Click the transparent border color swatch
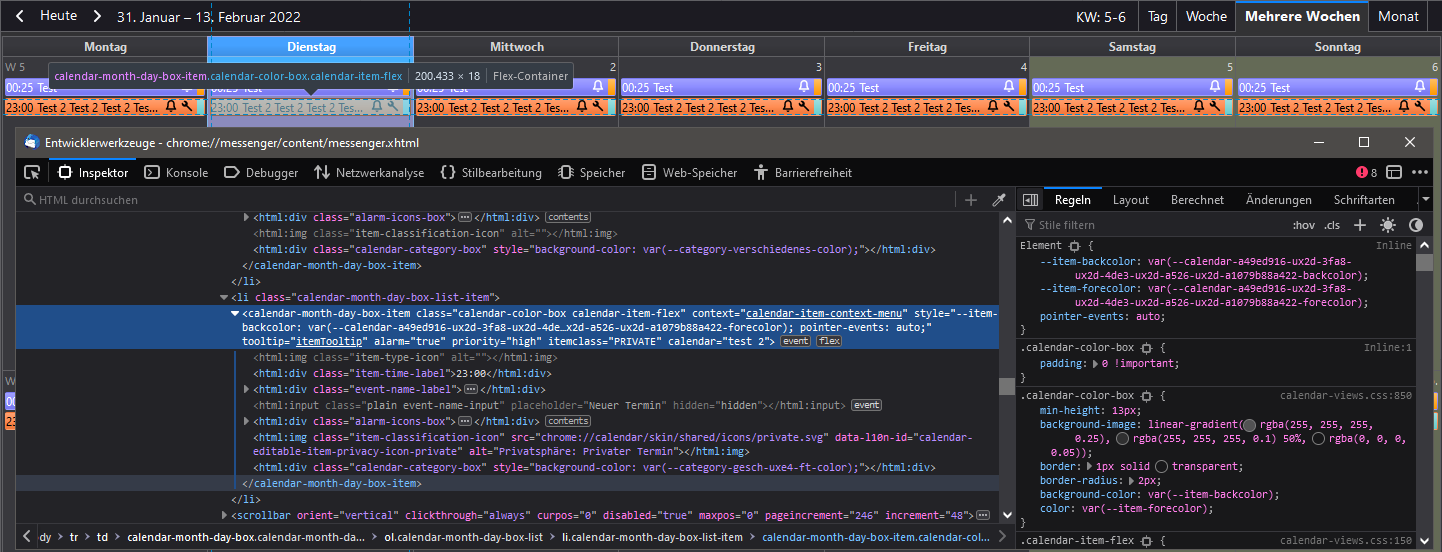Screen dimensions: 1442x552 (x=1161, y=466)
